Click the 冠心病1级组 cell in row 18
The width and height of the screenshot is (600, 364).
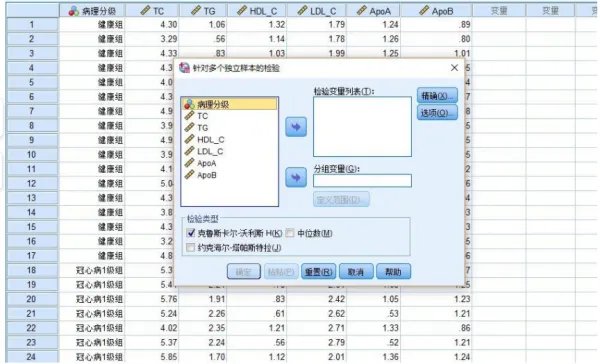[92, 270]
